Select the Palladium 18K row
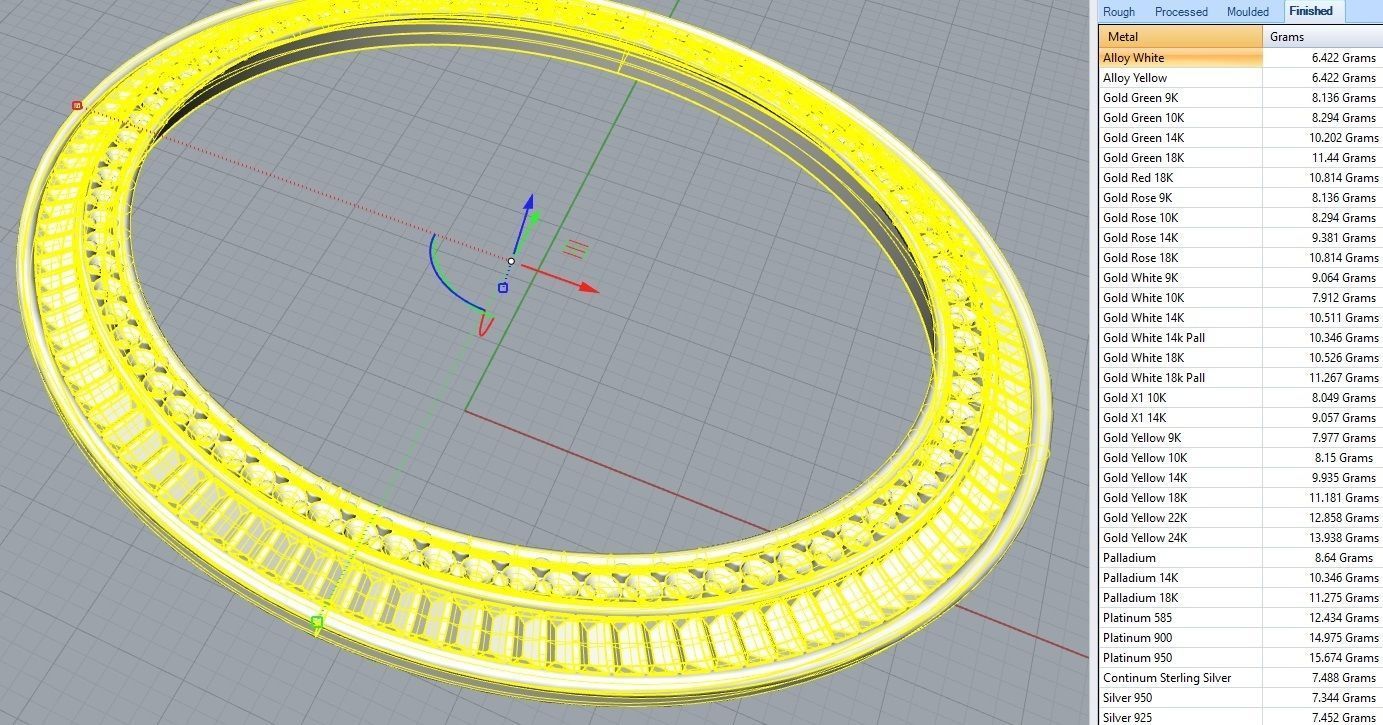Image resolution: width=1383 pixels, height=725 pixels. pyautogui.click(x=1240, y=598)
